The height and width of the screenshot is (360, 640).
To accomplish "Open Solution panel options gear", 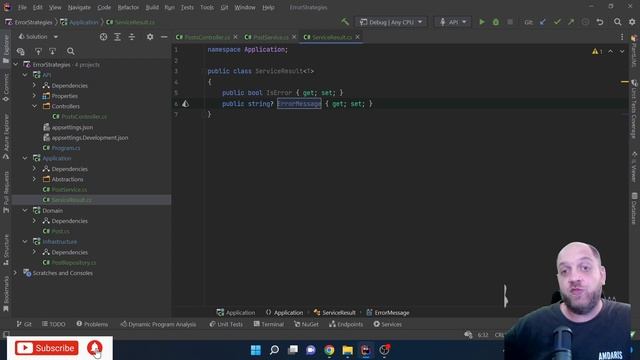I will (150, 37).
